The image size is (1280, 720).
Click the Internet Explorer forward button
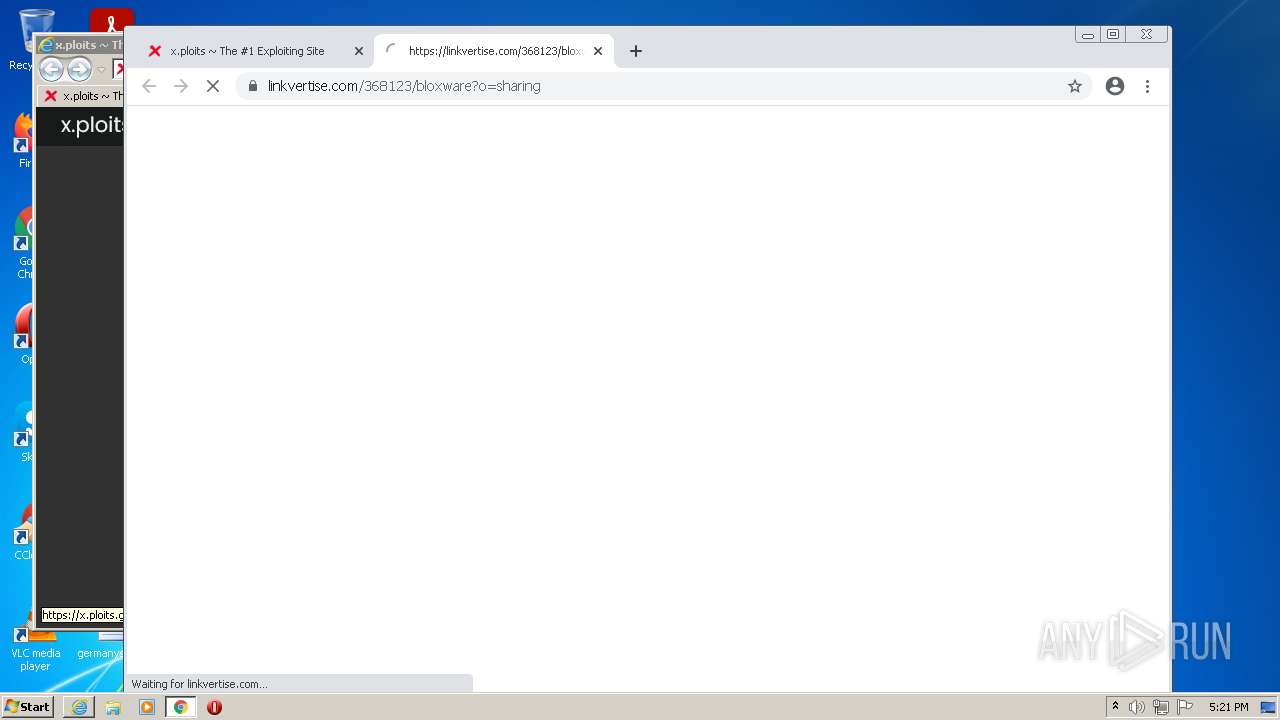point(79,69)
